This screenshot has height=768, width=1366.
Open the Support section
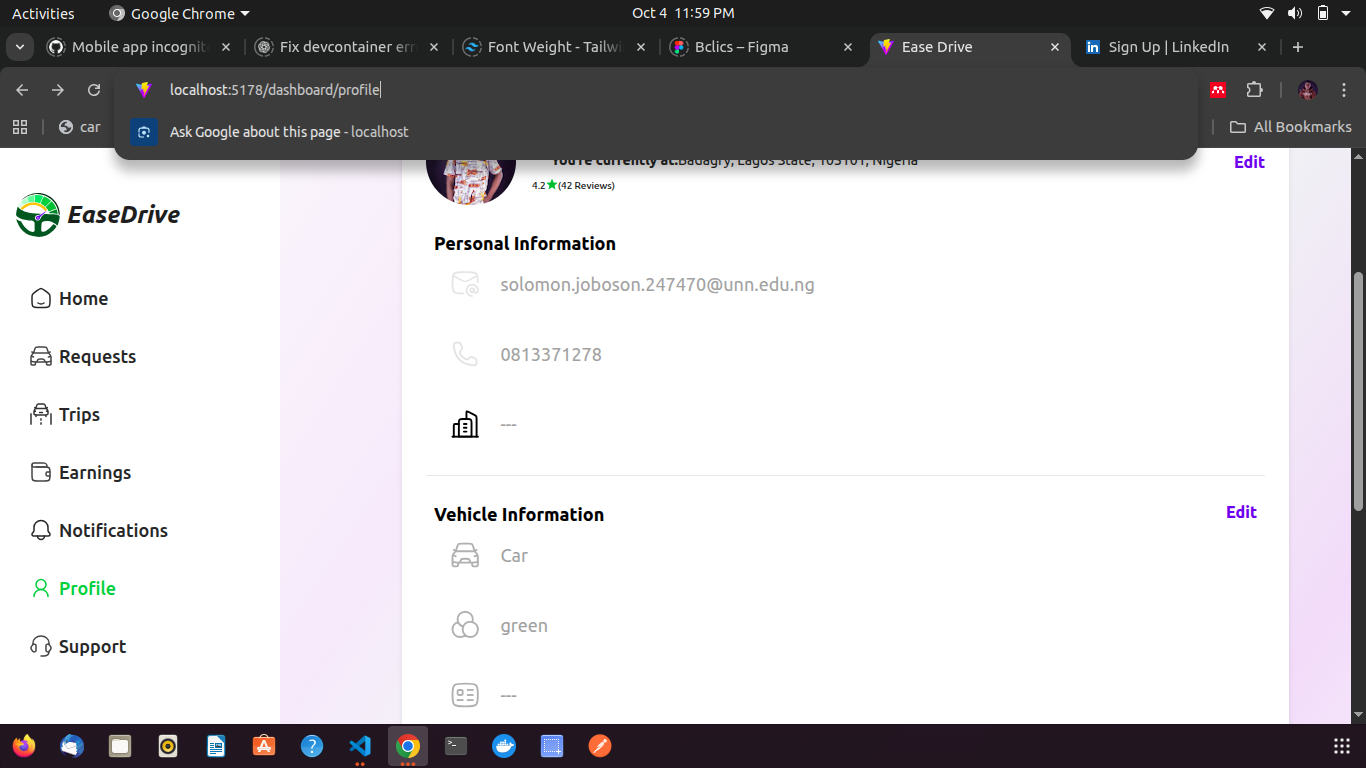click(78, 647)
